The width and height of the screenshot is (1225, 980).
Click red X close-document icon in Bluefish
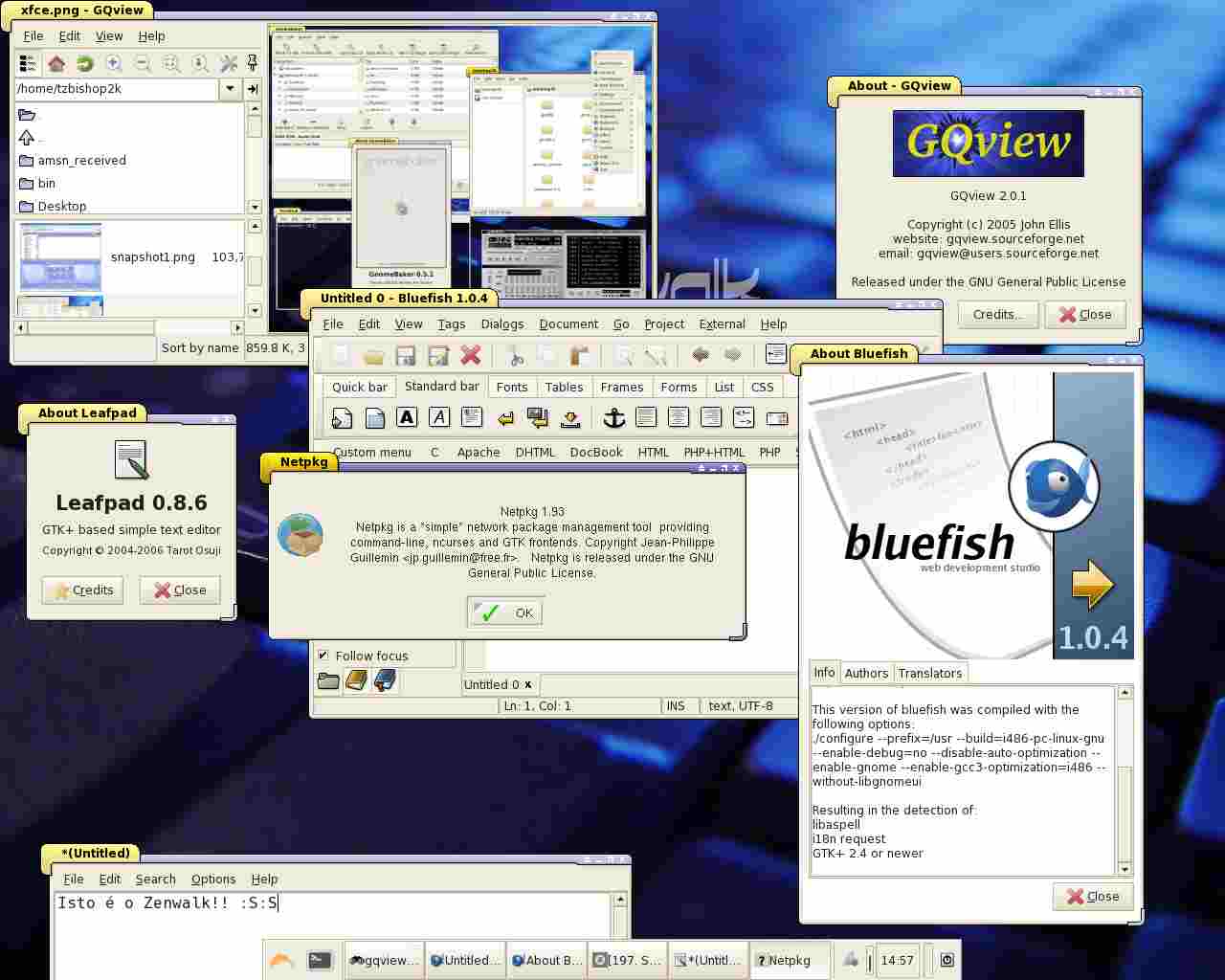click(471, 356)
